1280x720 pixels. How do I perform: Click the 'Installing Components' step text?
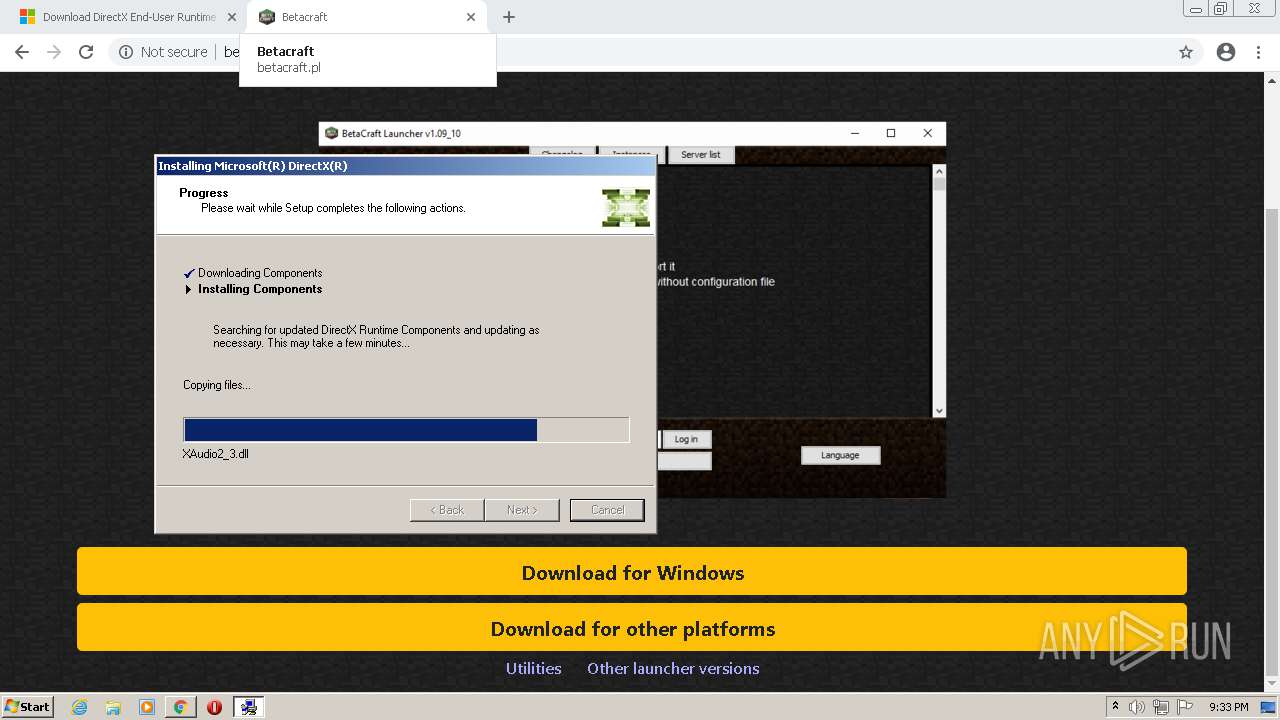(260, 289)
